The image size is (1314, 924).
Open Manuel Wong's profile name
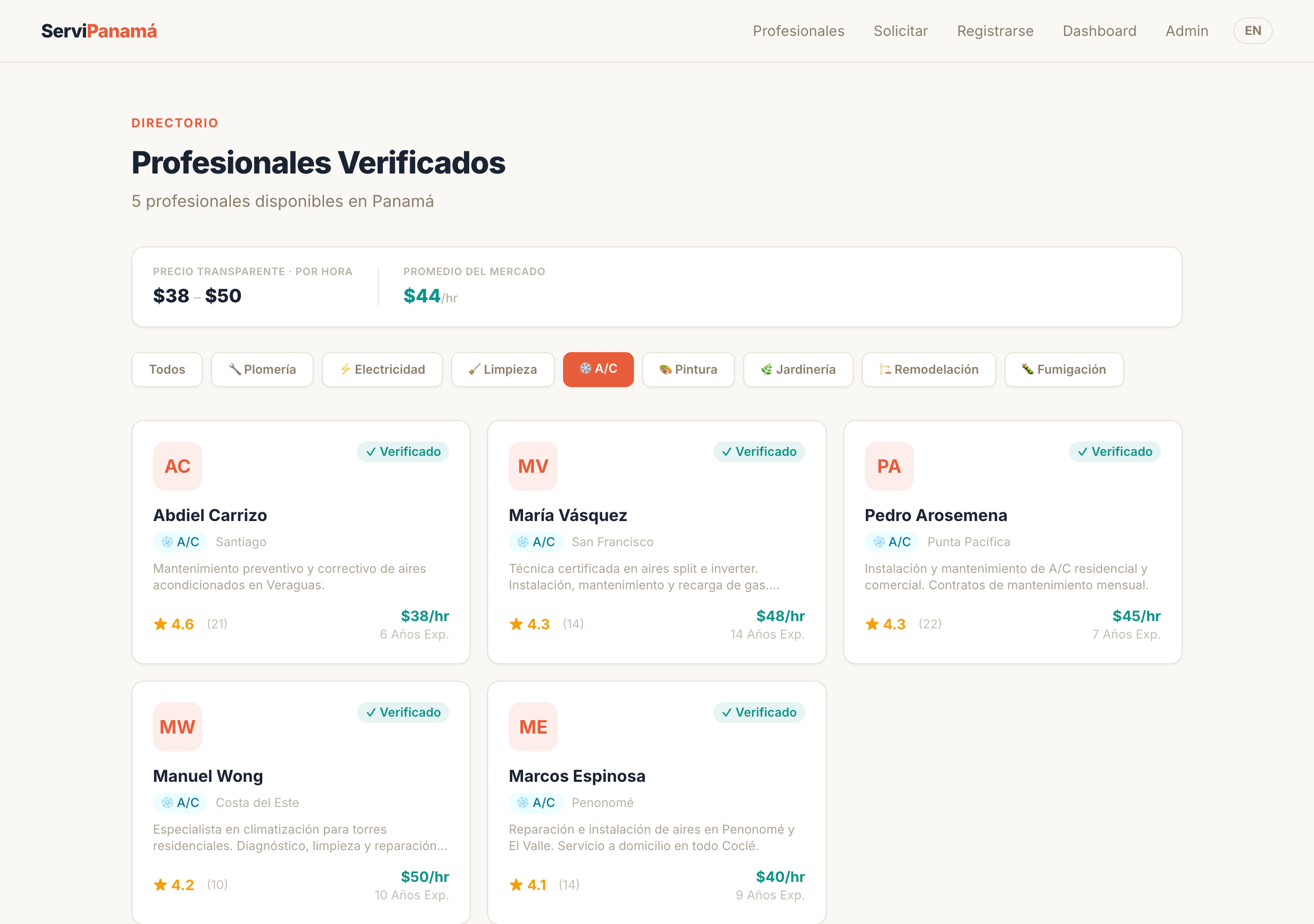(208, 776)
